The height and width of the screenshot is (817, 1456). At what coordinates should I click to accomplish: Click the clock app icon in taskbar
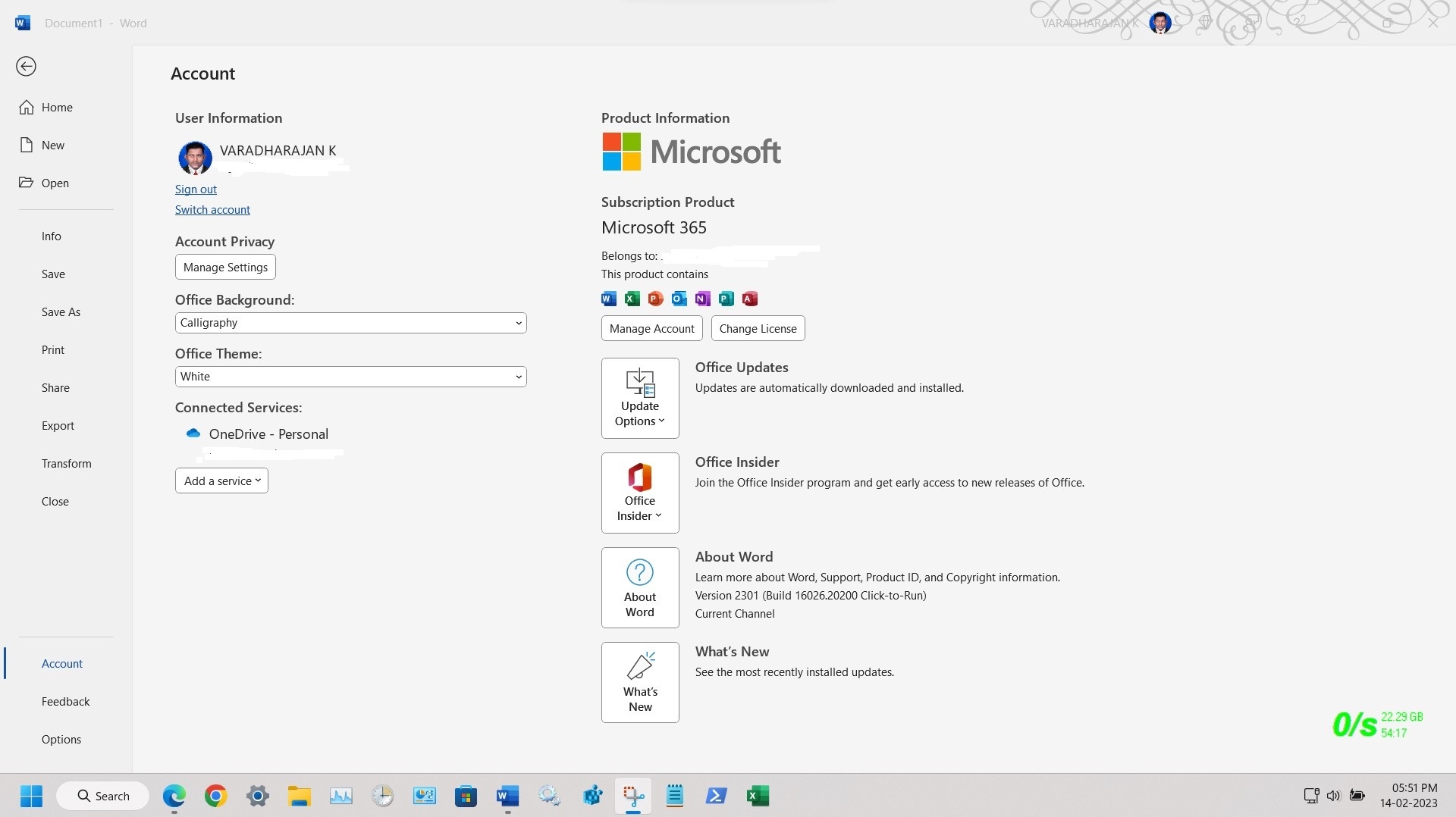[383, 796]
